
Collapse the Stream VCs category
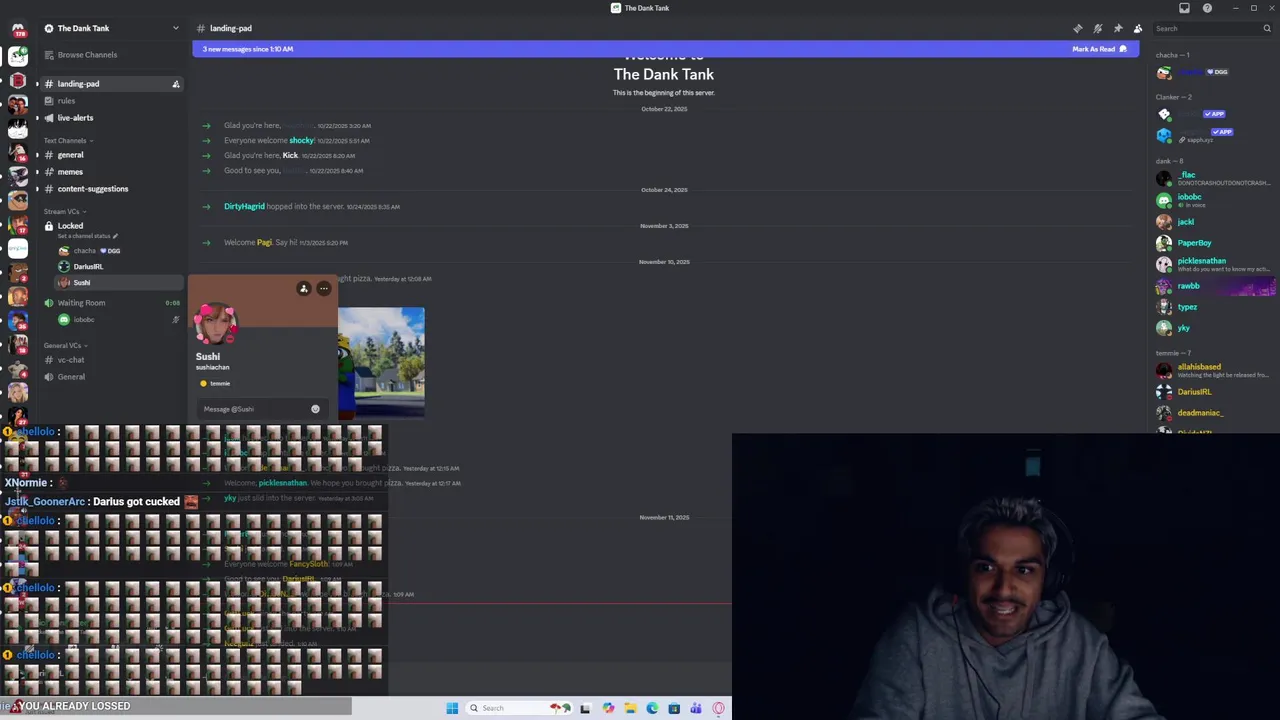tap(65, 212)
